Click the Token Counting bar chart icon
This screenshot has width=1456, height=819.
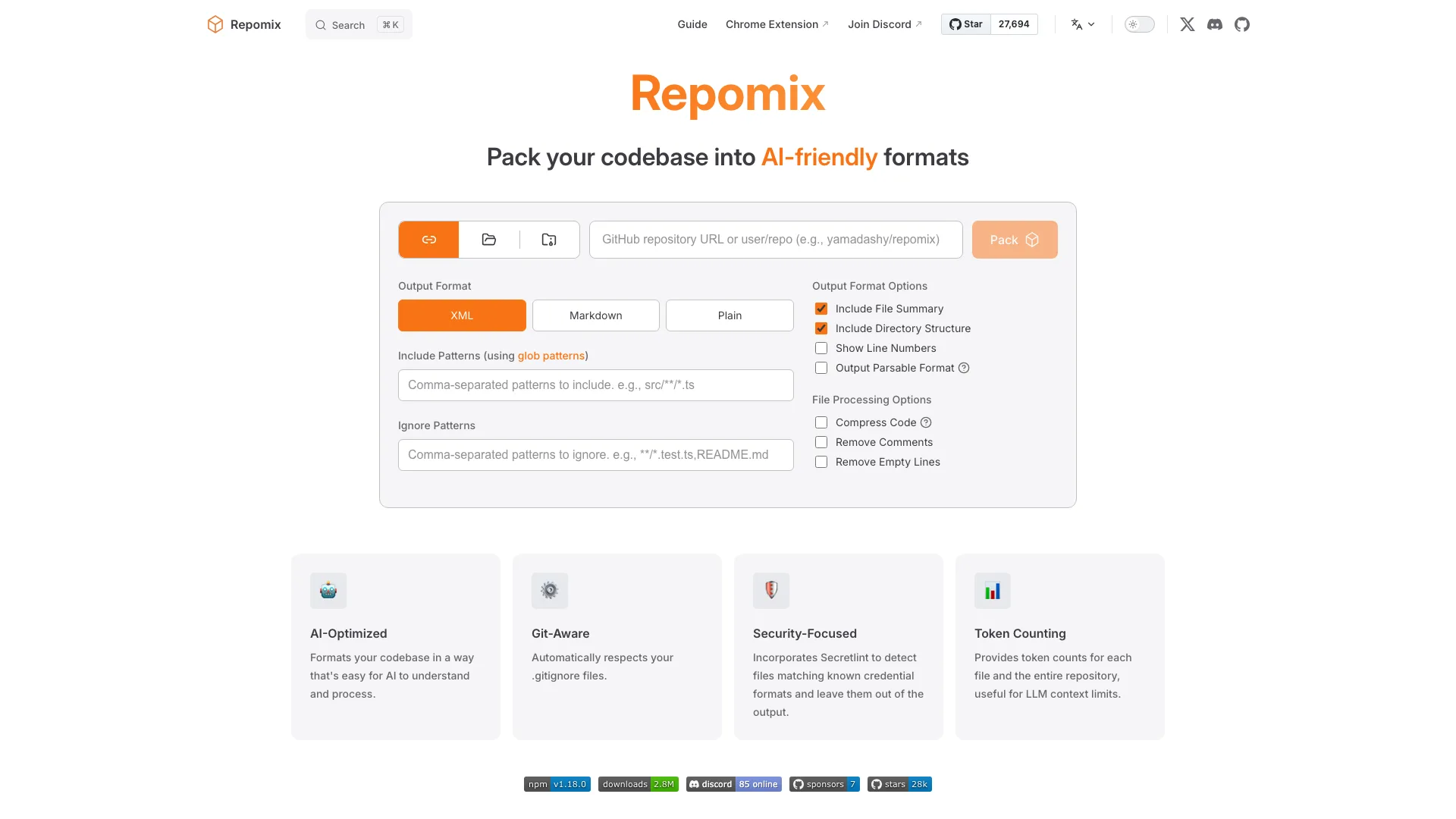tap(993, 591)
